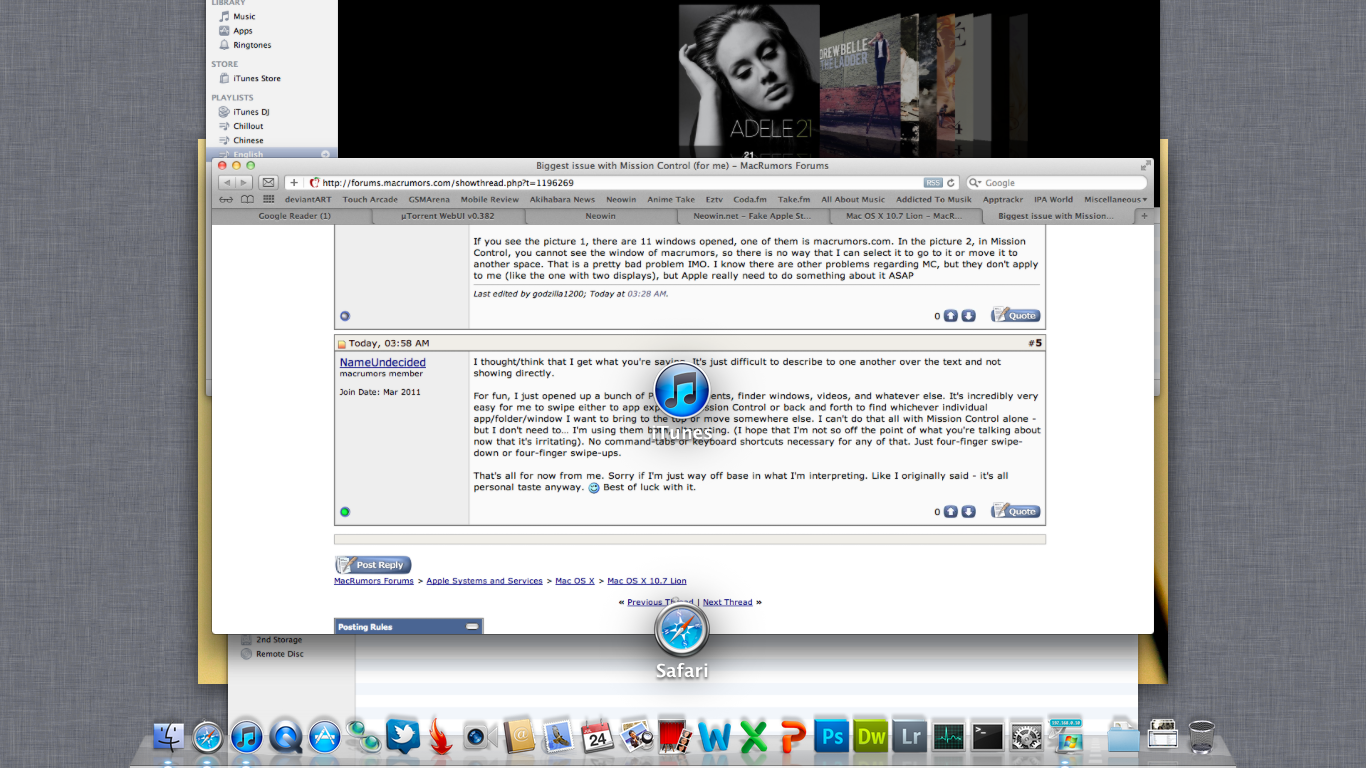Open MacRumors Forums breadcrumb link
The width and height of the screenshot is (1366, 768).
point(374,581)
